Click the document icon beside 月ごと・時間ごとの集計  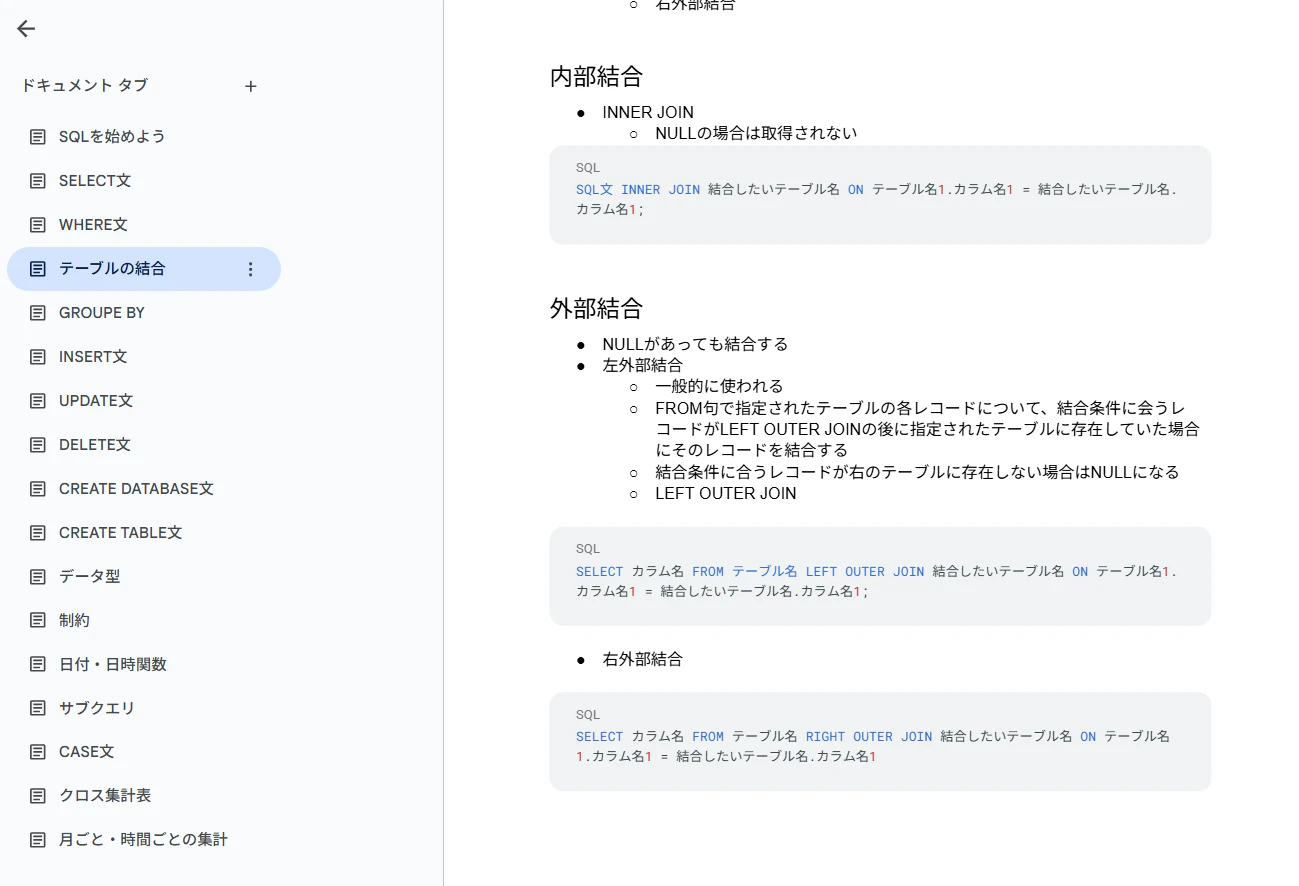click(38, 840)
